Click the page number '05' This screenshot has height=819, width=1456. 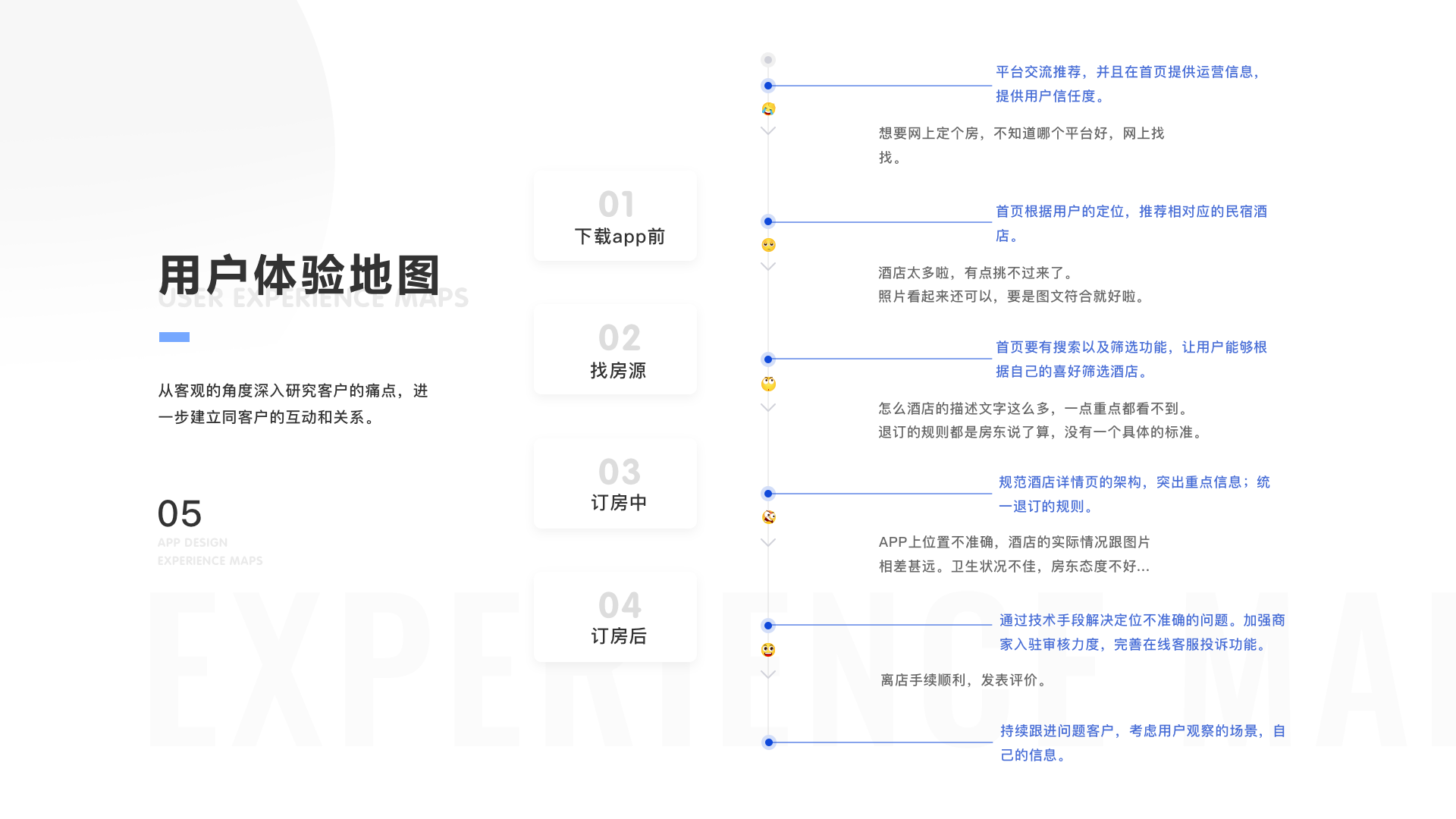pos(180,514)
